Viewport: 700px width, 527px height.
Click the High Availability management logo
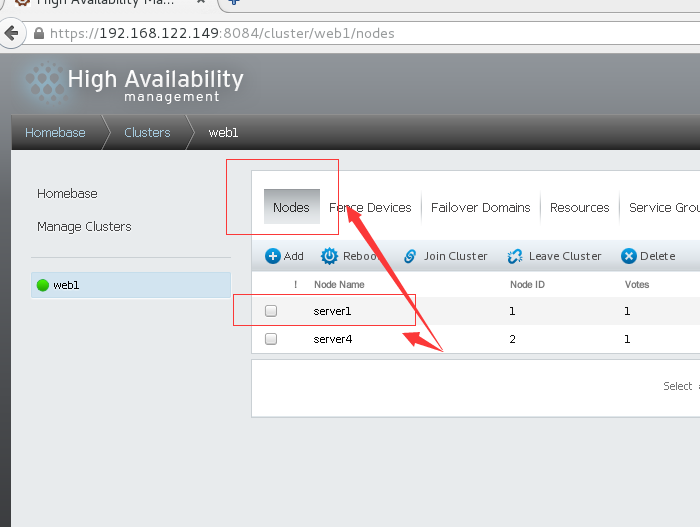(134, 84)
